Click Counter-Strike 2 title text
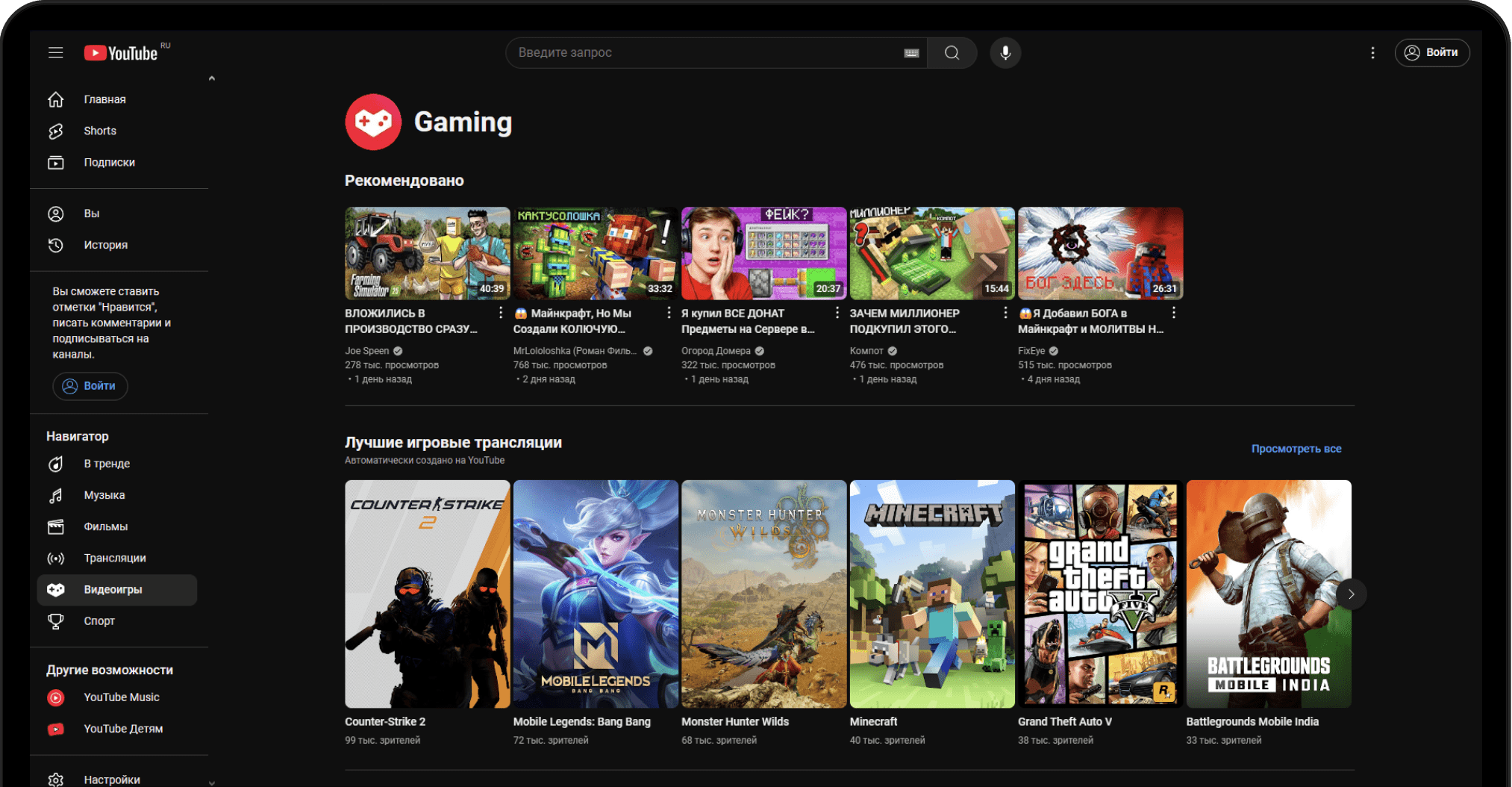The height and width of the screenshot is (787, 1512). click(x=385, y=721)
